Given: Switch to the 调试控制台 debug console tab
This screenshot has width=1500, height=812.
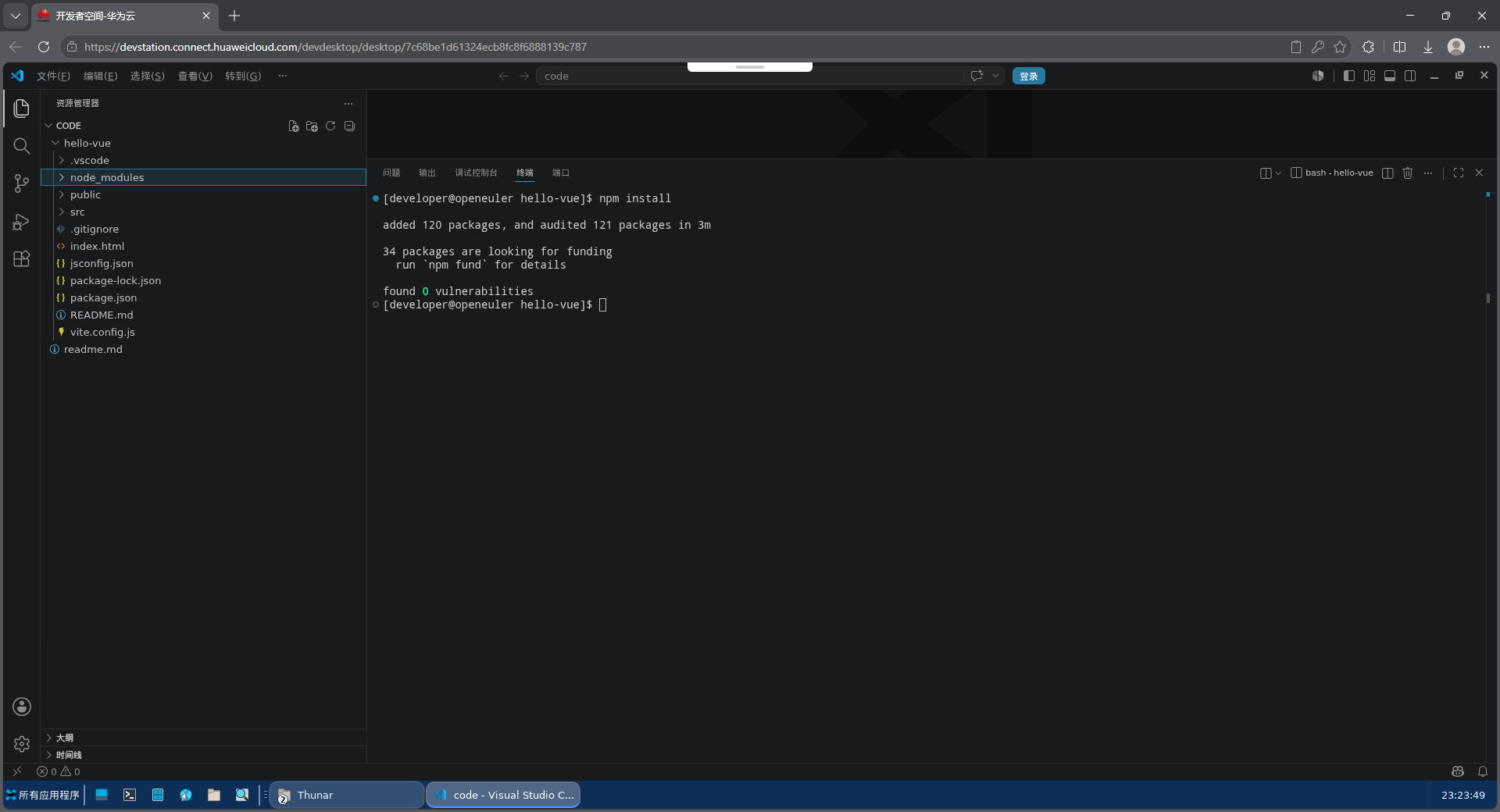Looking at the screenshot, I should point(476,173).
